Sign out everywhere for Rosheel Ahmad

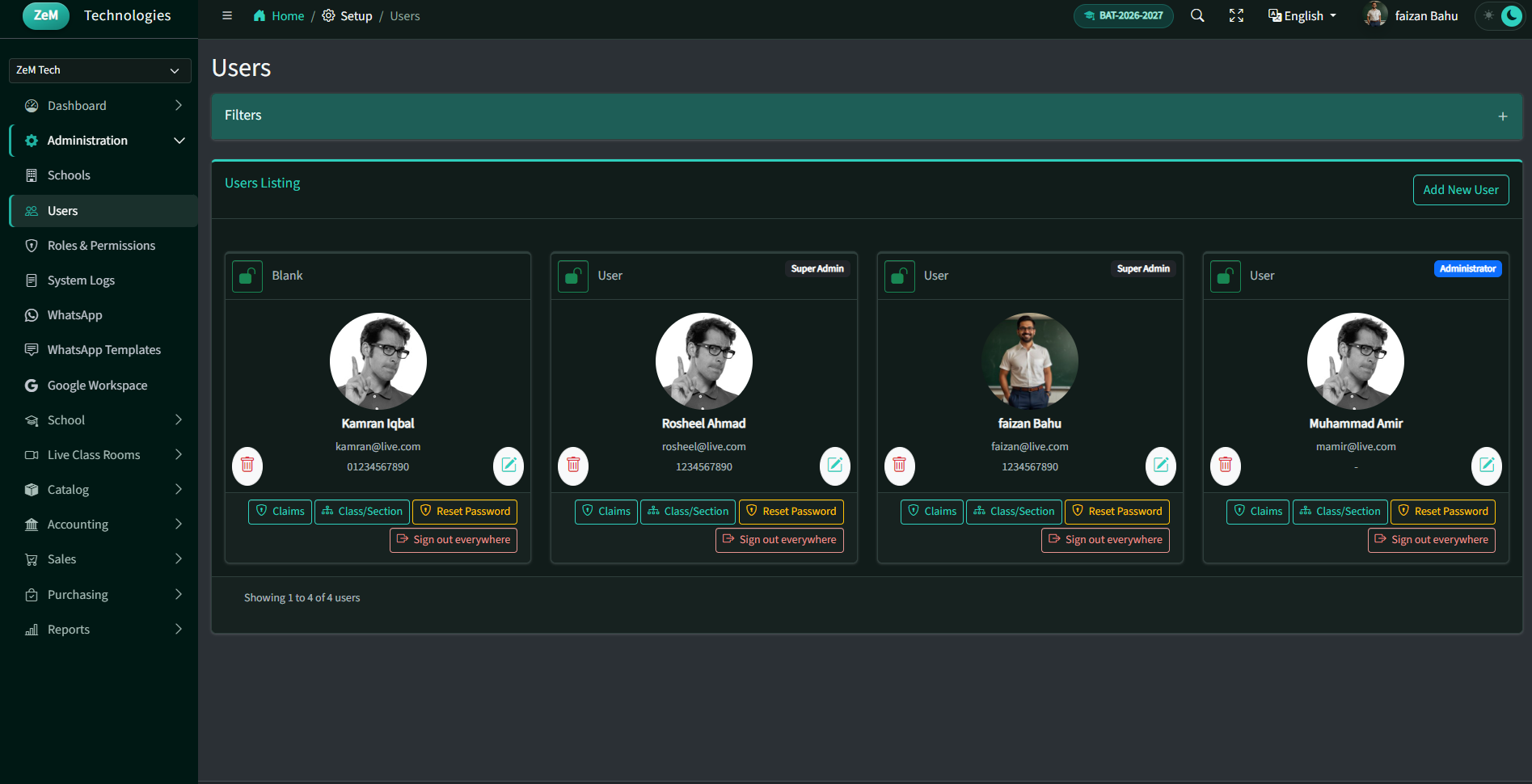click(x=779, y=540)
